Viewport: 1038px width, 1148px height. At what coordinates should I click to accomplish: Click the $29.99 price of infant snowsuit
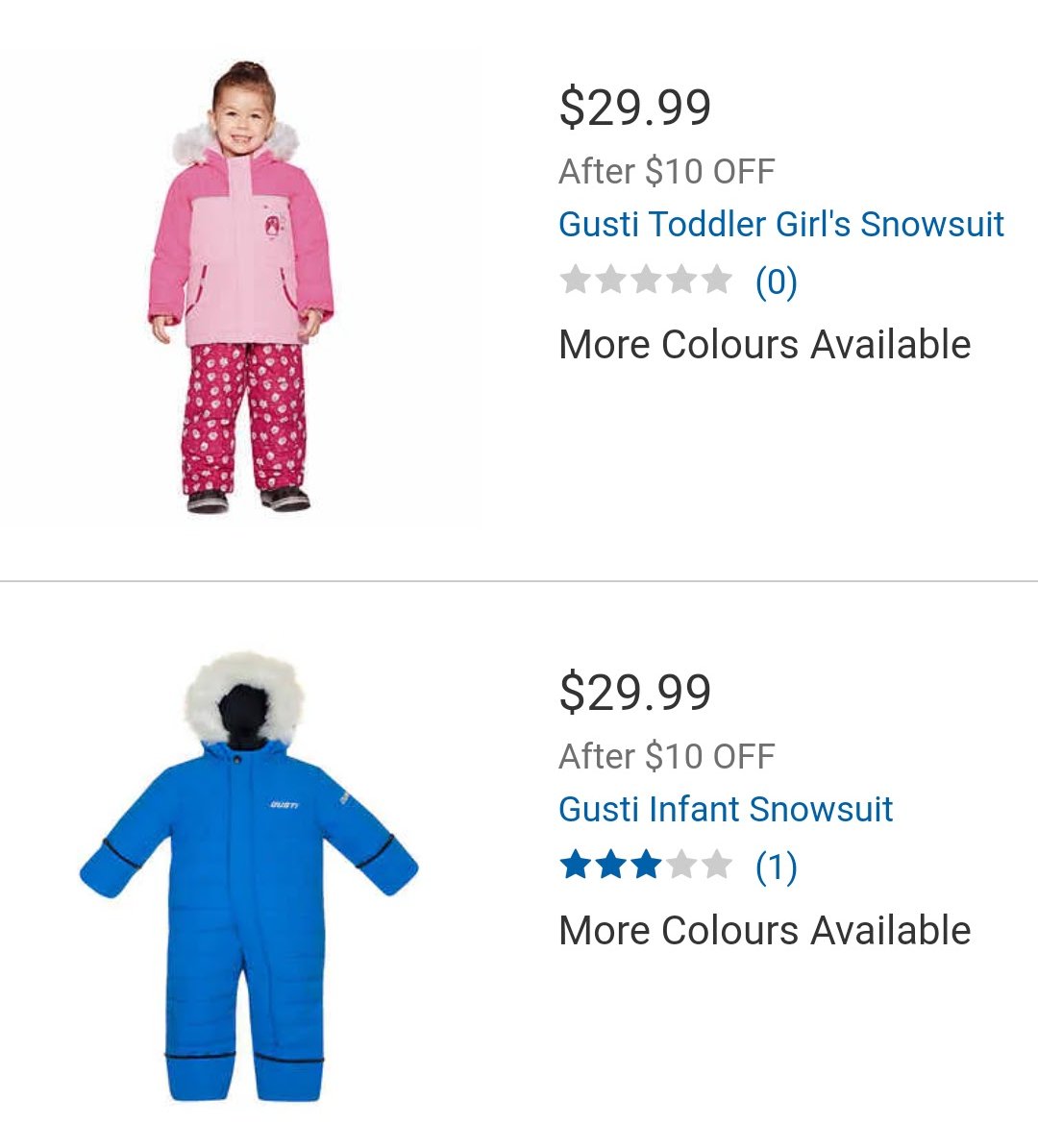(x=635, y=693)
